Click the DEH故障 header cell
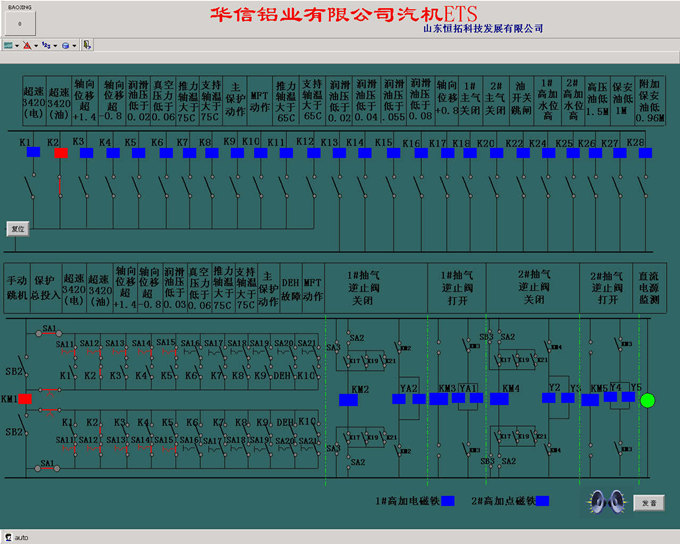680x544 pixels. (291, 288)
